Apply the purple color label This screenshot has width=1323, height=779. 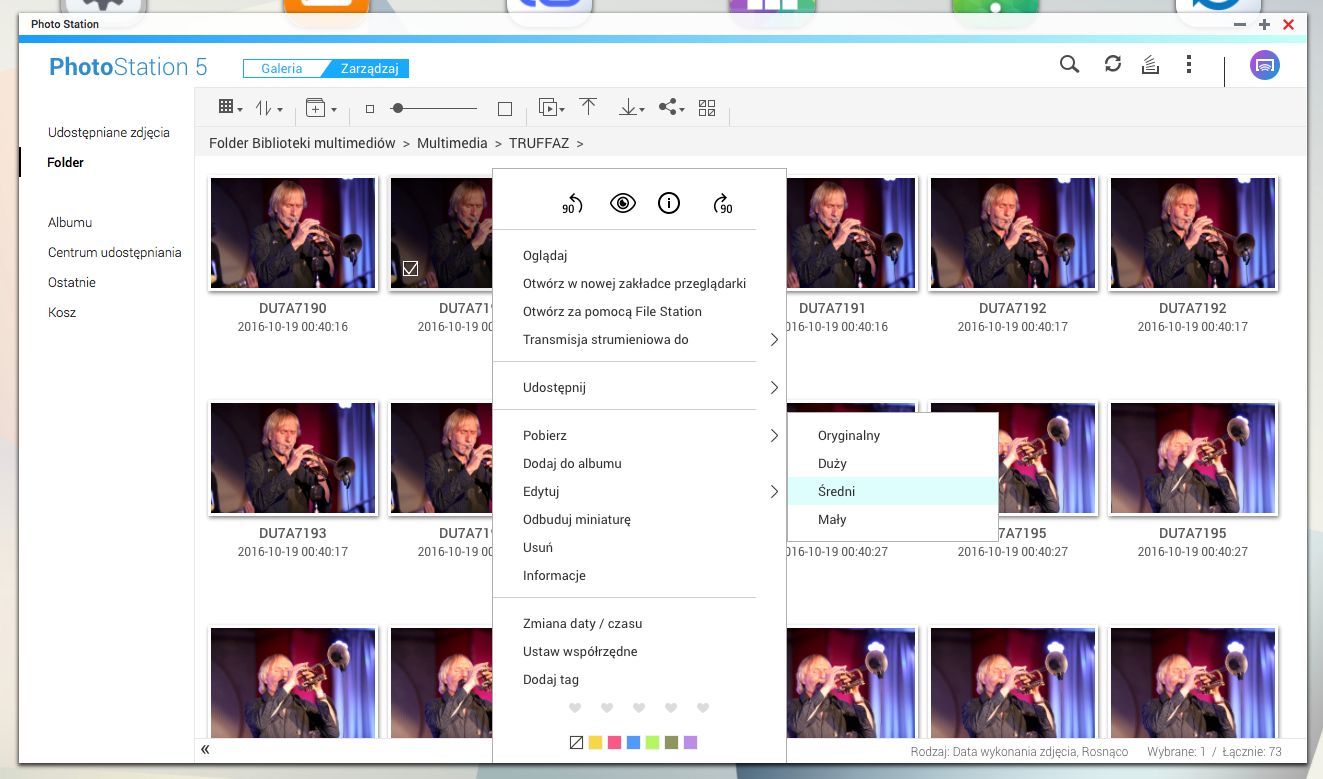(x=690, y=742)
